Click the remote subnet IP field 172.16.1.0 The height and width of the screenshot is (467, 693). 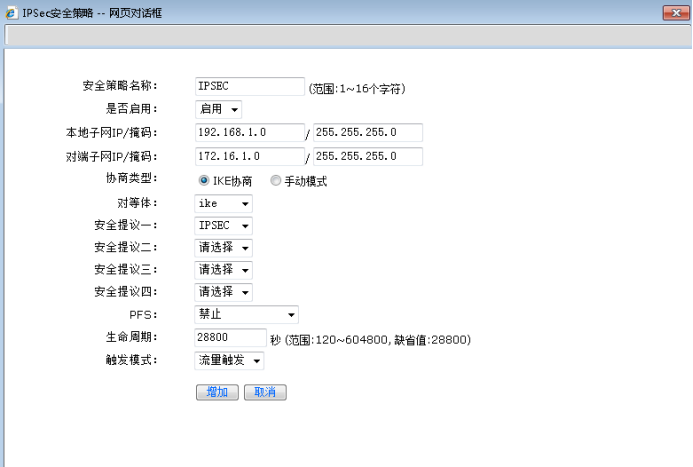pos(250,156)
